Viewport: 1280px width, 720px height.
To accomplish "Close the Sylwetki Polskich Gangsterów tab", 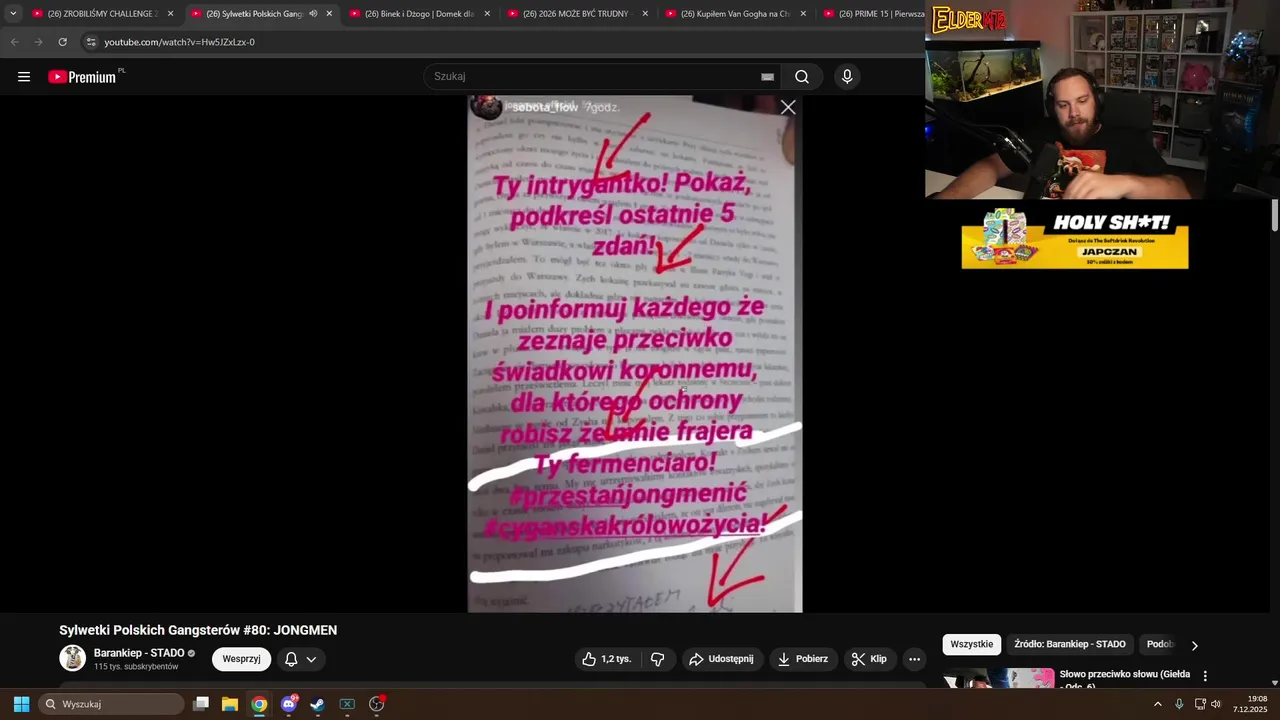I will click(329, 14).
